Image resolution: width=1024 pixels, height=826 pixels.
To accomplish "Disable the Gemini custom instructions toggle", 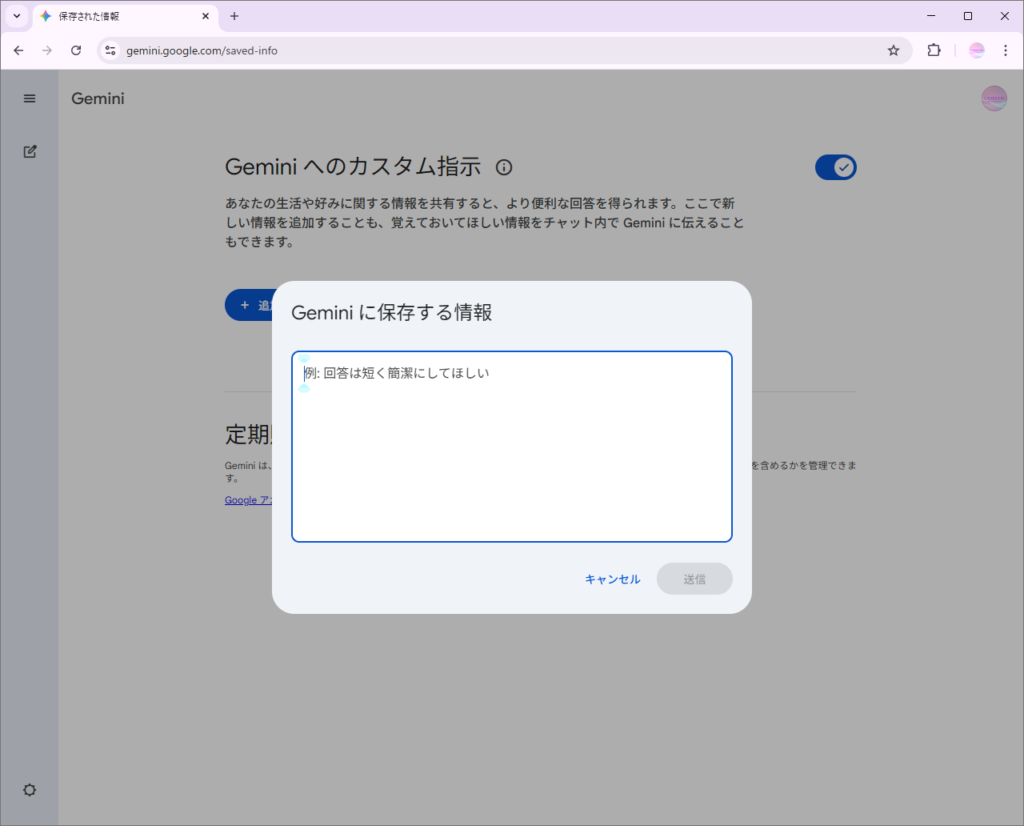I will click(x=835, y=167).
